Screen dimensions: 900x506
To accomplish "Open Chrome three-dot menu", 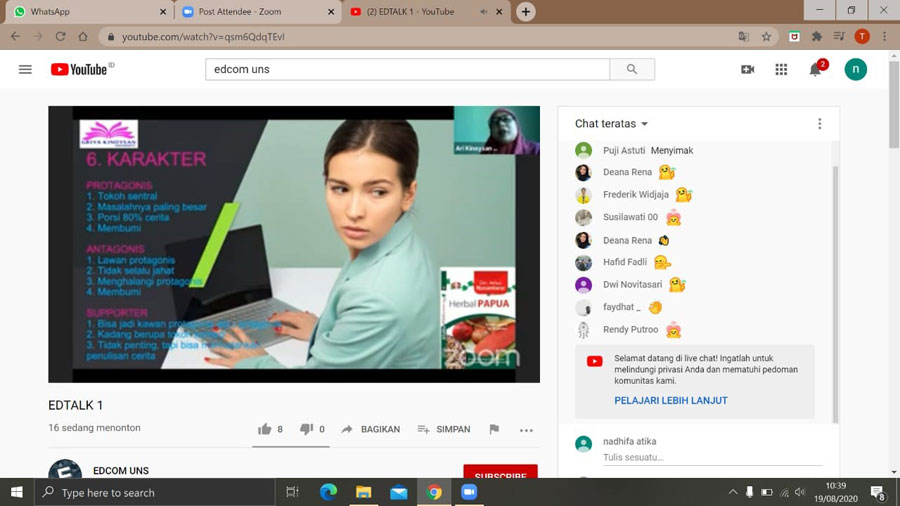I will pos(885,37).
